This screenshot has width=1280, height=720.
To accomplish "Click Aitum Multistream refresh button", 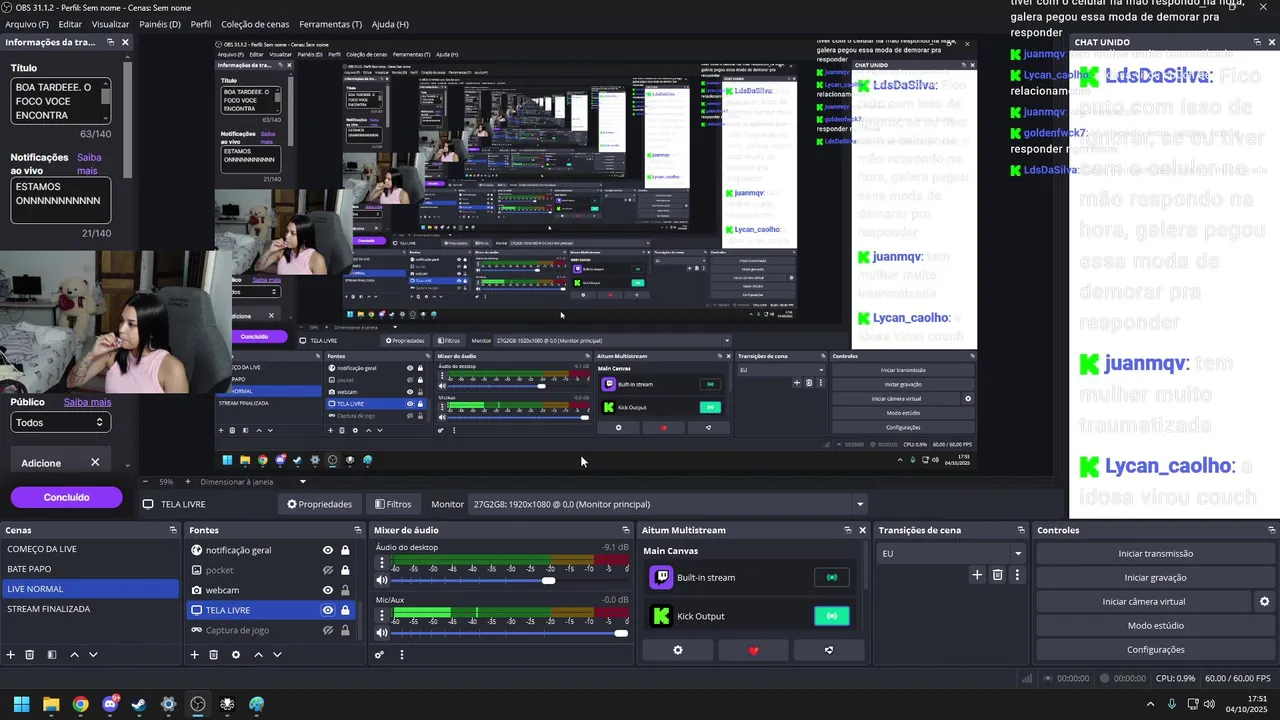I will click(828, 650).
